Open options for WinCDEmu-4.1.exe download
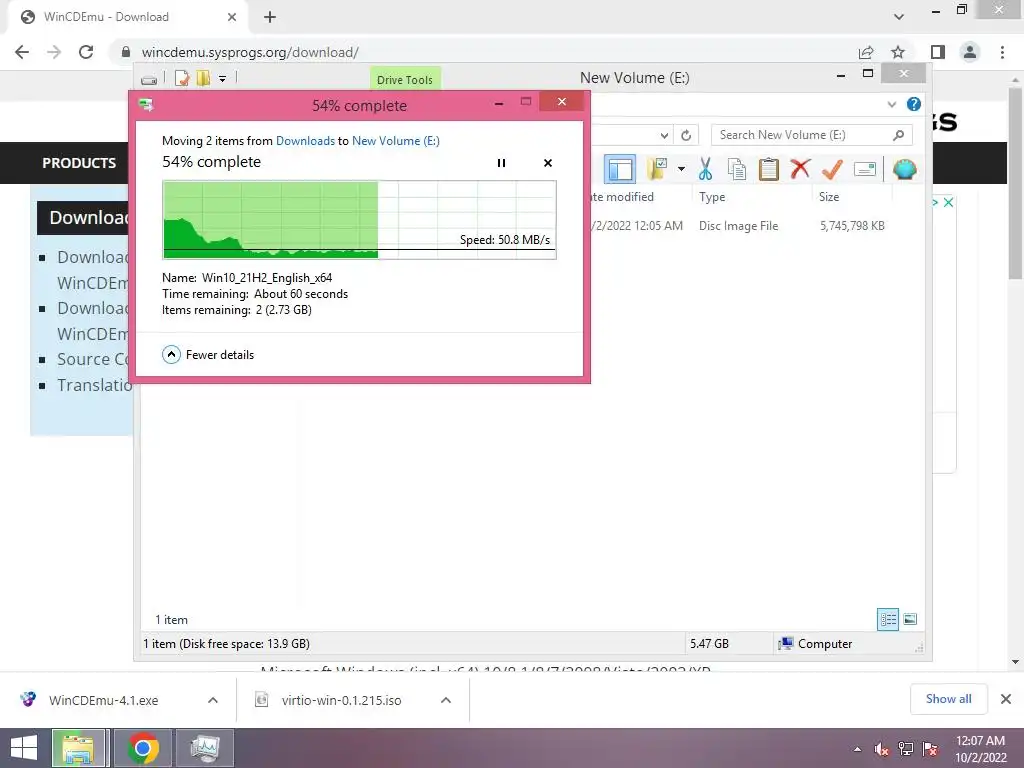 [213, 700]
